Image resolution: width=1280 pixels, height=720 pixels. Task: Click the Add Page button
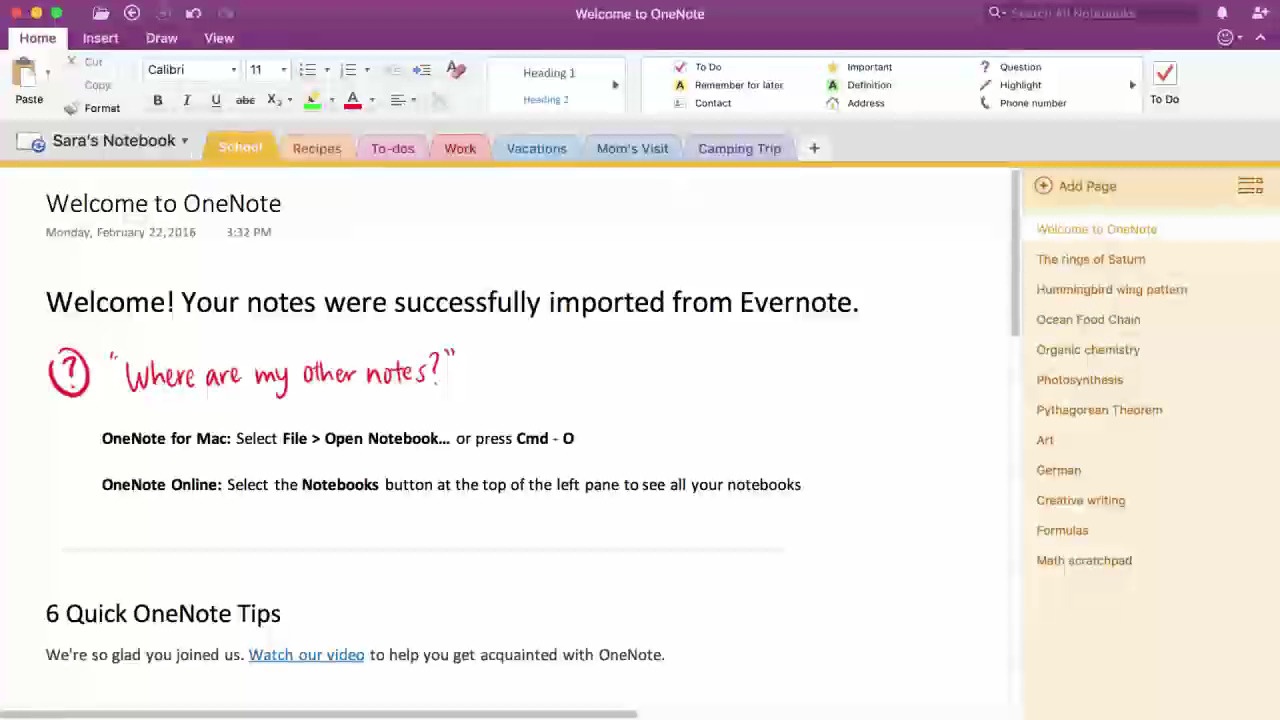coord(1075,186)
